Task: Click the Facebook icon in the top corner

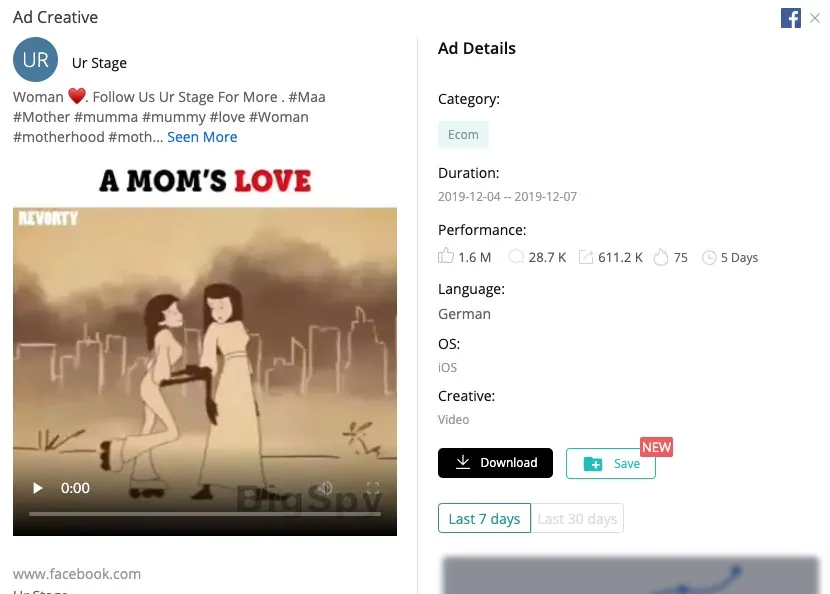Action: pyautogui.click(x=791, y=18)
